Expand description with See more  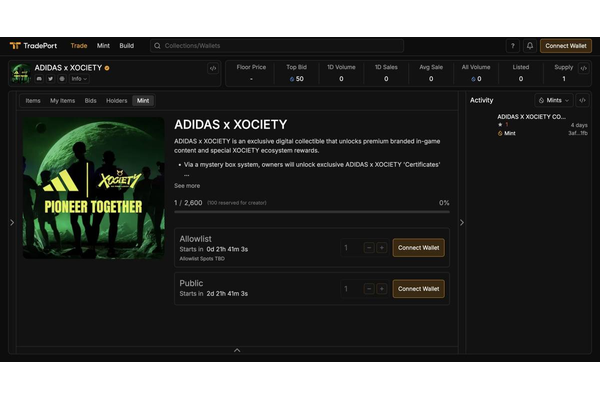(187, 186)
